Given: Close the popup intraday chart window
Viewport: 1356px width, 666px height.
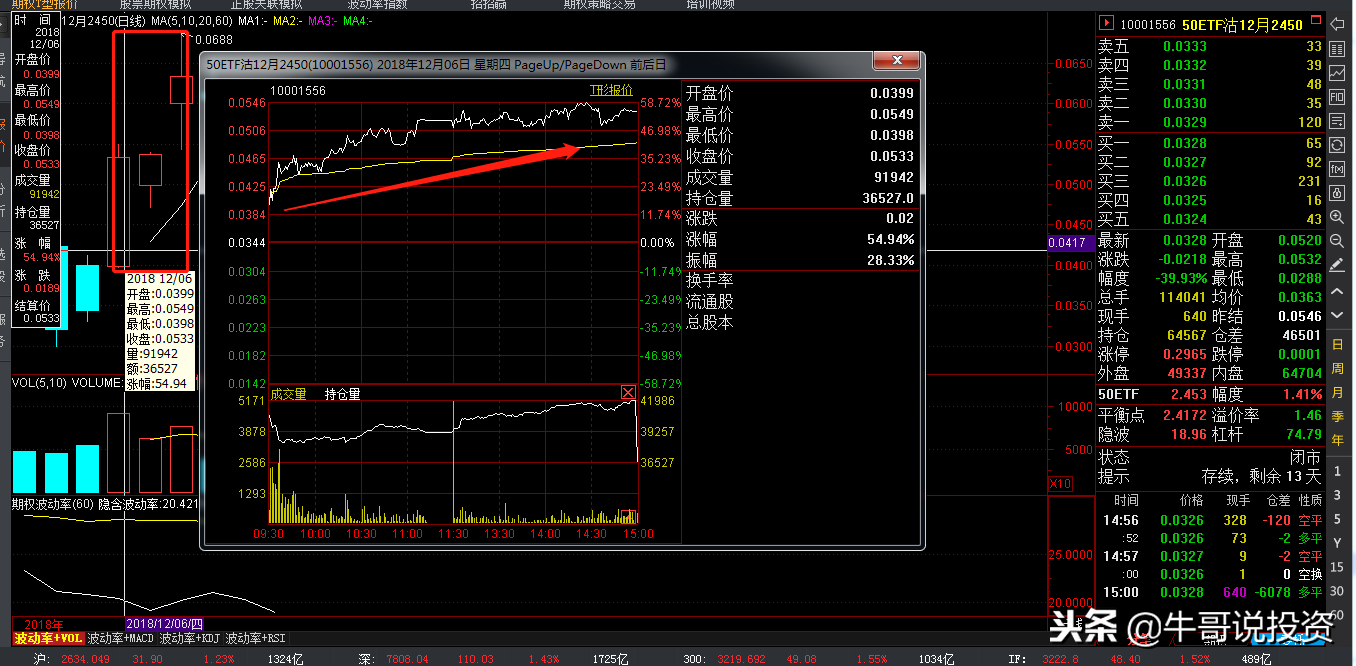Looking at the screenshot, I should pos(896,62).
